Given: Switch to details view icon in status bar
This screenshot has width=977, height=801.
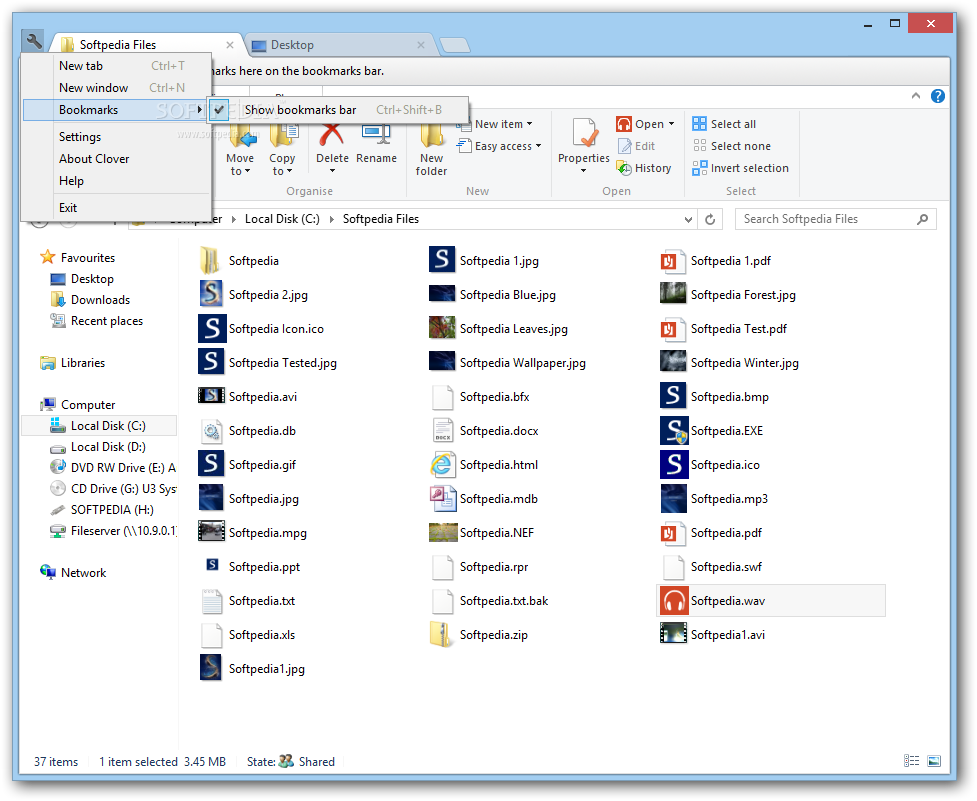Looking at the screenshot, I should point(912,761).
